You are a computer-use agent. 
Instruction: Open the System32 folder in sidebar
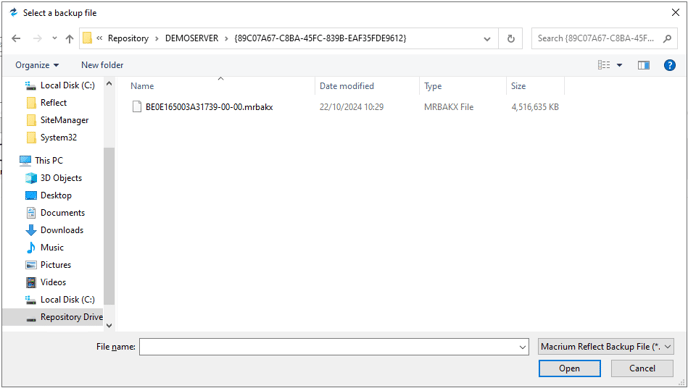(58, 137)
